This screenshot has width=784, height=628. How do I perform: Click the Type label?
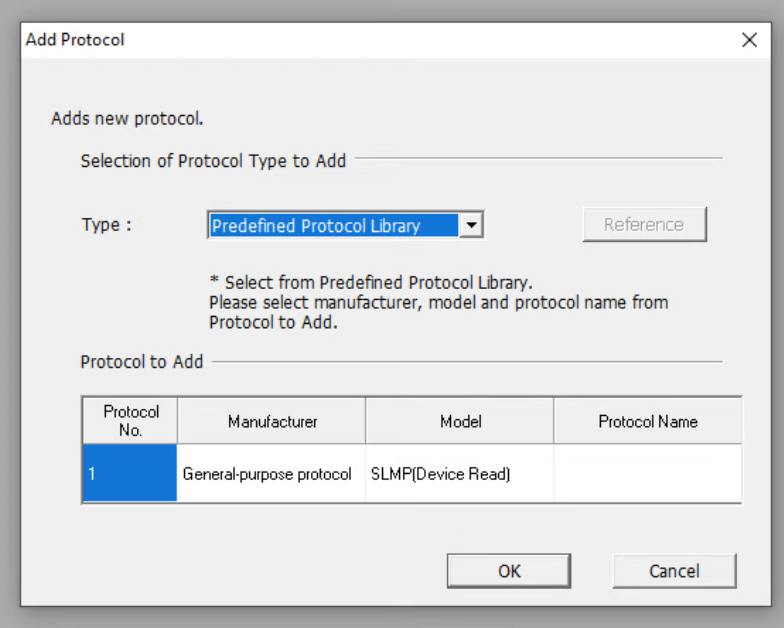point(106,224)
